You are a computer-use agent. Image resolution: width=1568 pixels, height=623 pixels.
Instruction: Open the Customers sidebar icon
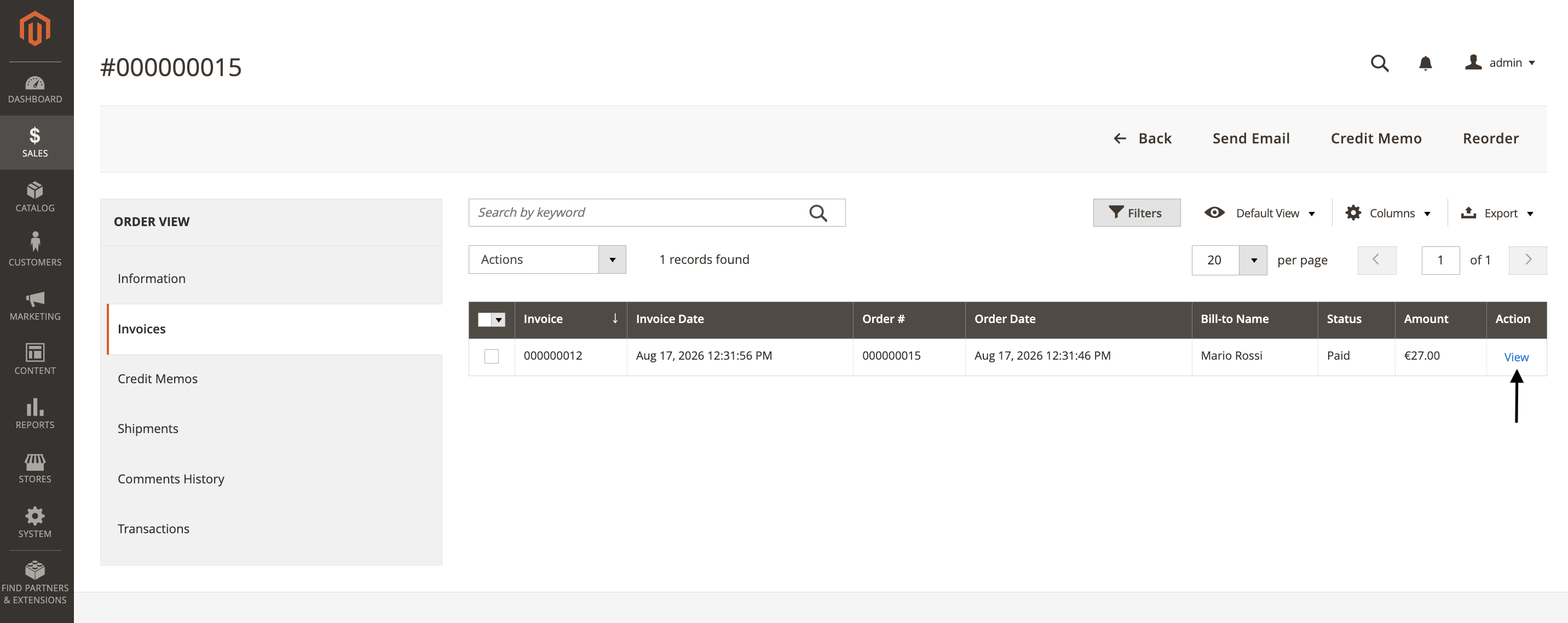coord(34,241)
